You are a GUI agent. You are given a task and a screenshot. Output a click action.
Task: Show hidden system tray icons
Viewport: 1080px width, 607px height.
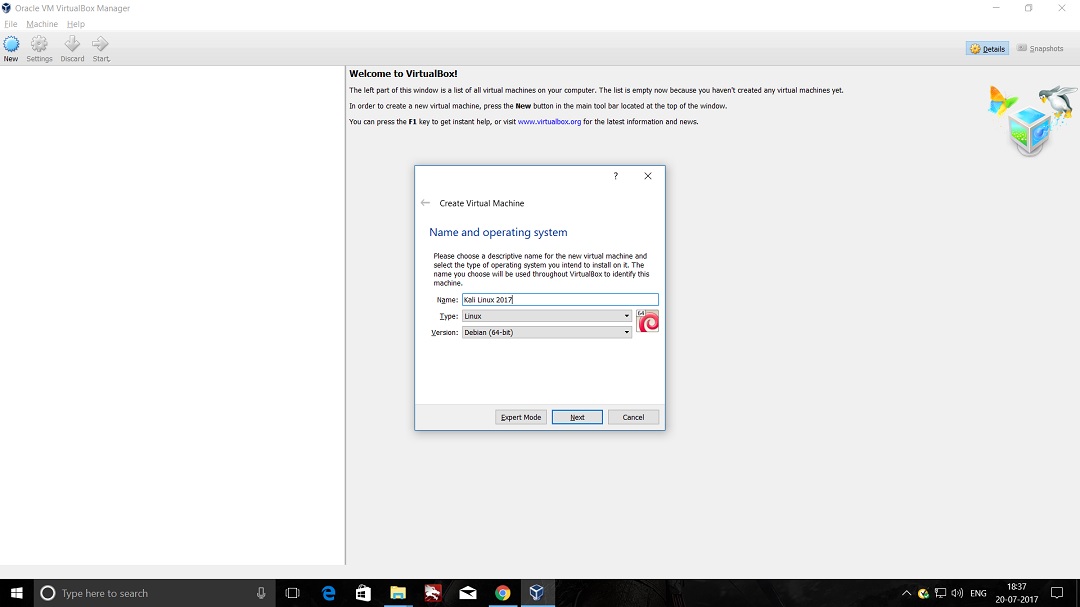coord(906,593)
